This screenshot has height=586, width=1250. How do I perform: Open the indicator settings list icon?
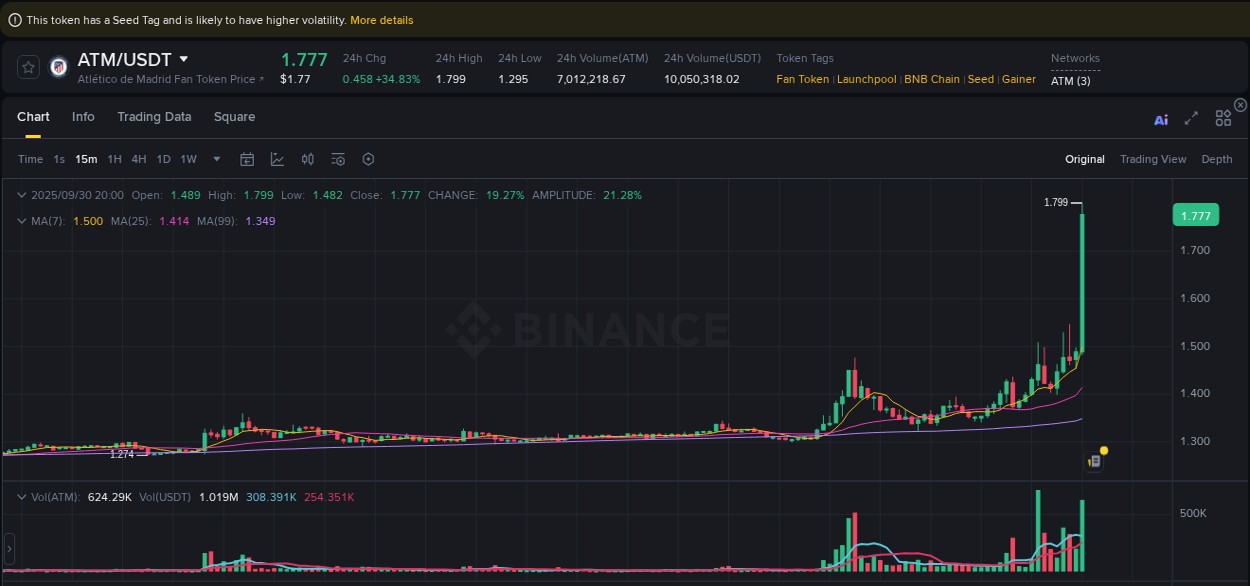(x=336, y=159)
